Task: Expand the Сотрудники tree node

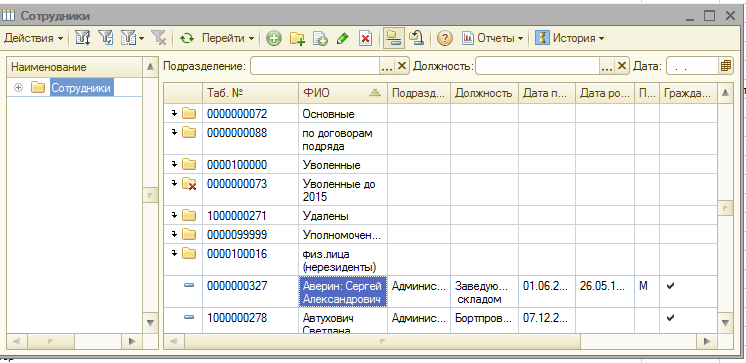Action: (x=19, y=88)
